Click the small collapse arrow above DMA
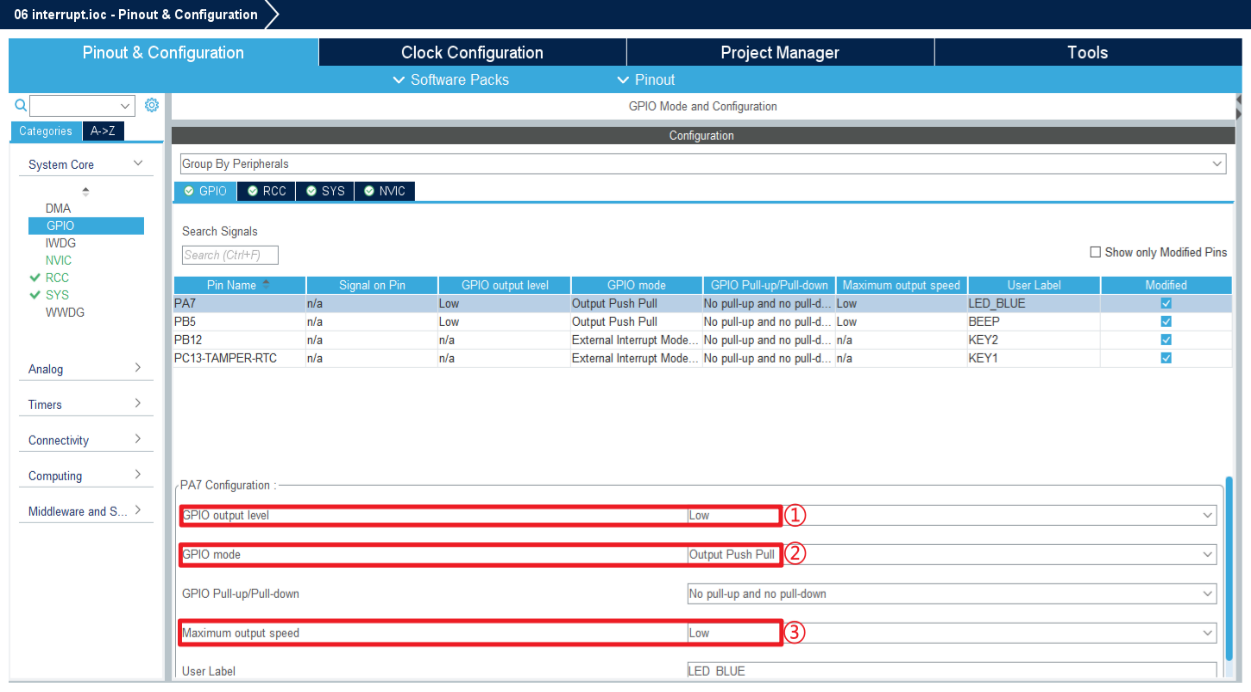The width and height of the screenshot is (1251, 692). 85,191
